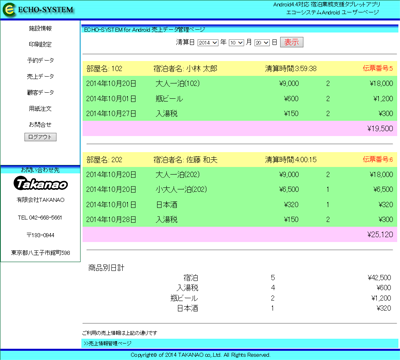Follow the >>売上情報管理ページ link
The width and height of the screenshot is (400, 360).
click(107, 343)
